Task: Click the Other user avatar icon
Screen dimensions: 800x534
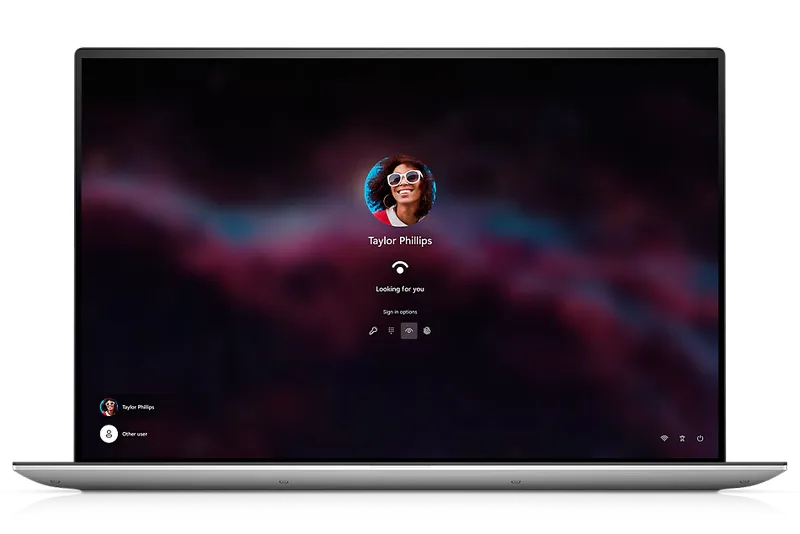Action: (108, 434)
